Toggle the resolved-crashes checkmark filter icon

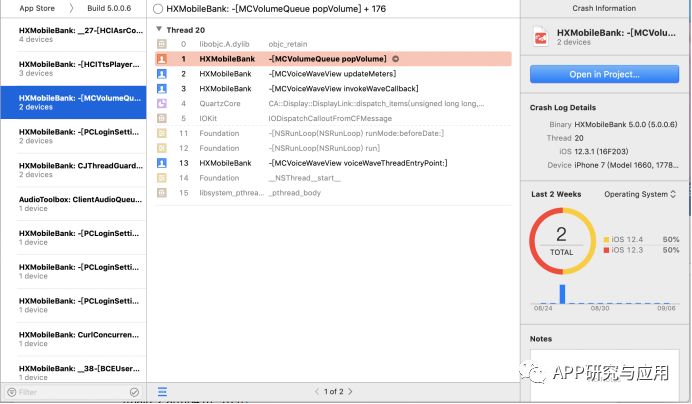click(x=135, y=392)
